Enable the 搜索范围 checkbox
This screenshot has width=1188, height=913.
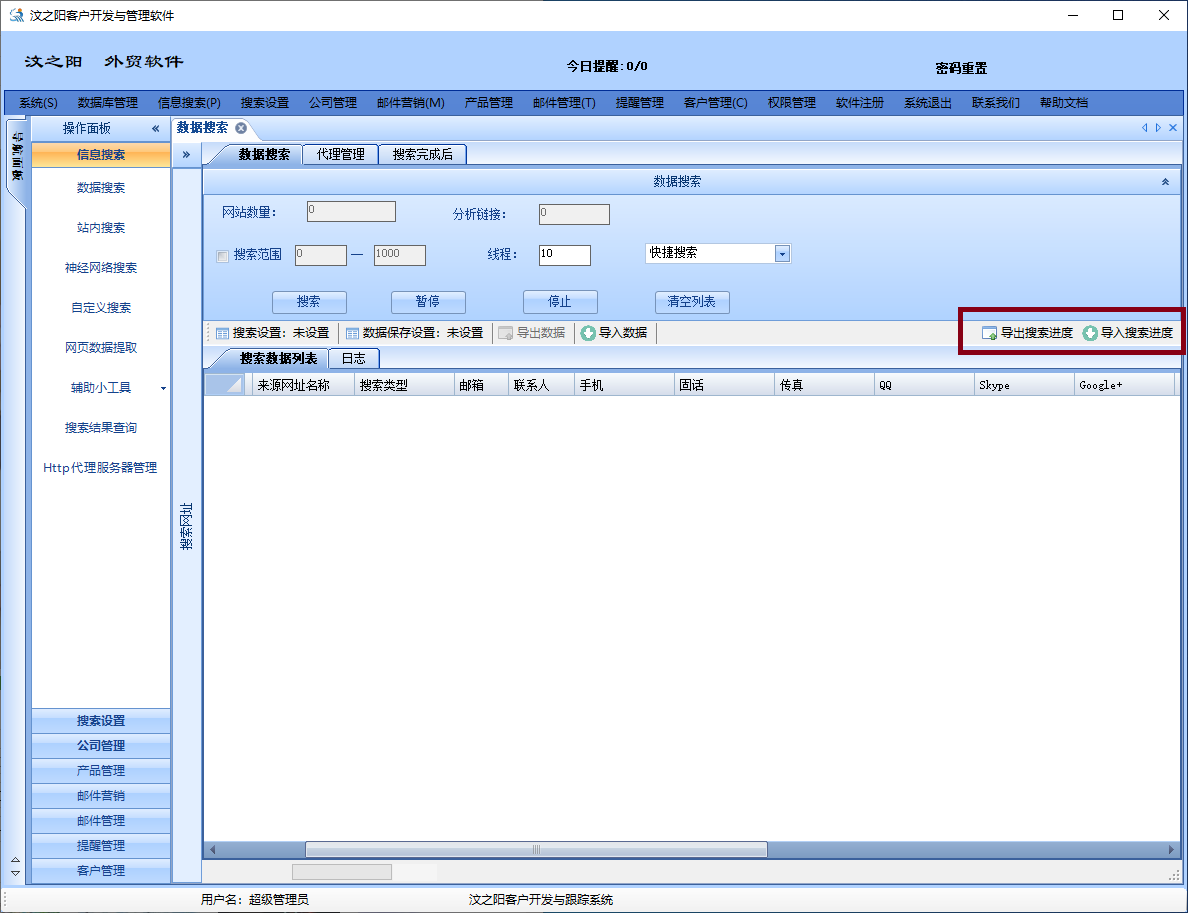pyautogui.click(x=223, y=256)
